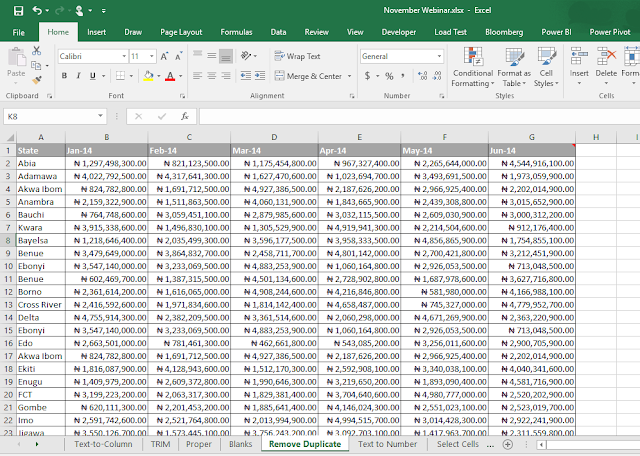Click the Undo arrow icon
This screenshot has height=456, width=640.
click(x=37, y=10)
